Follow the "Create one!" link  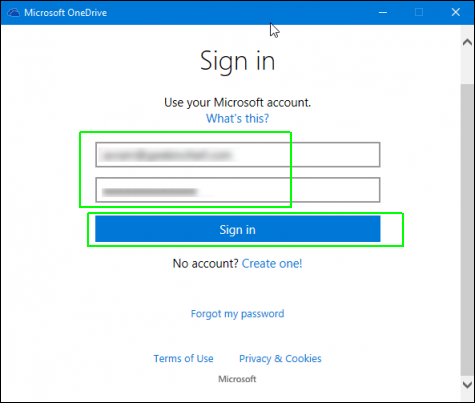pos(272,263)
